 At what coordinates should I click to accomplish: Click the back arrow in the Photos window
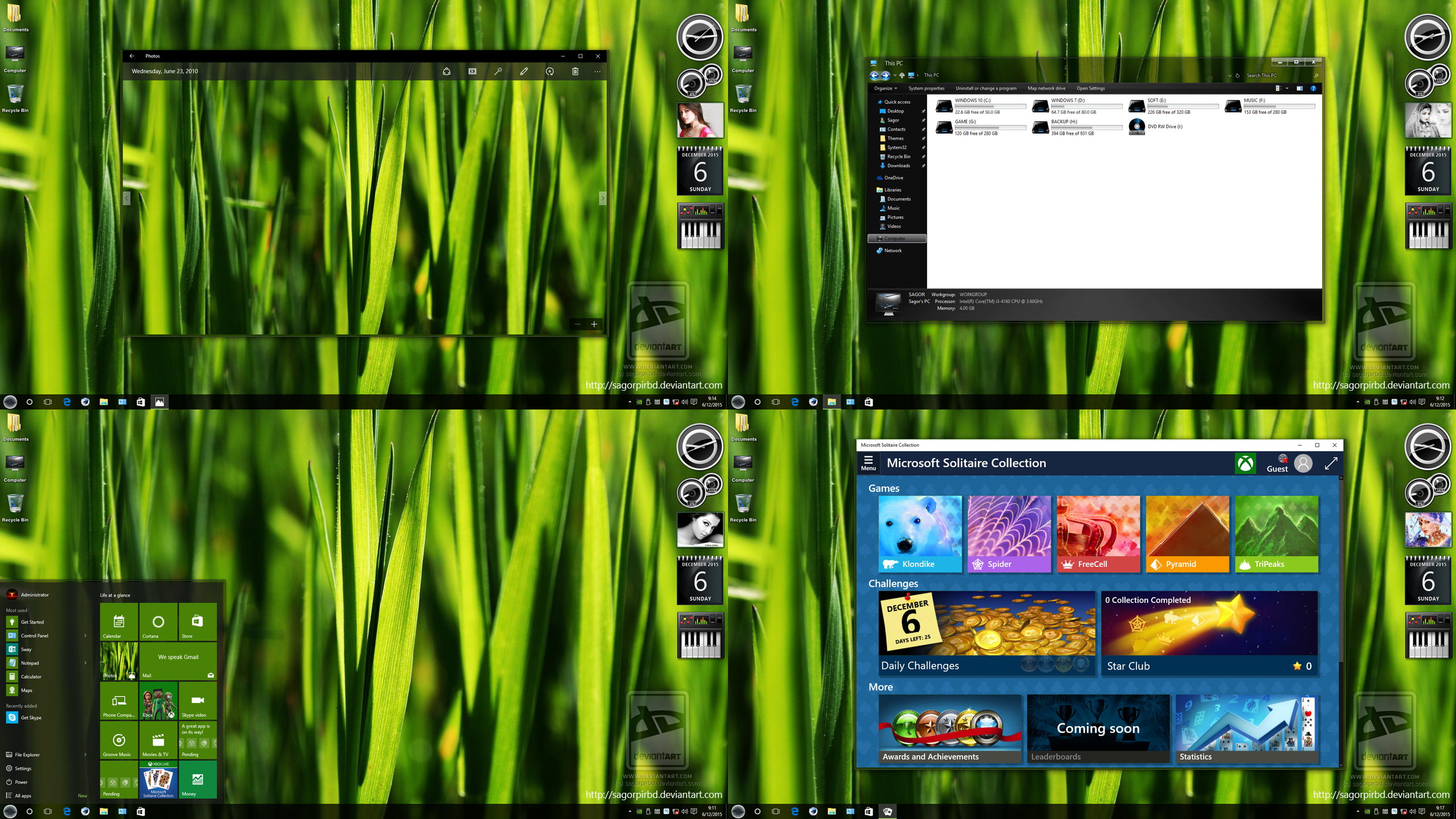coord(131,56)
